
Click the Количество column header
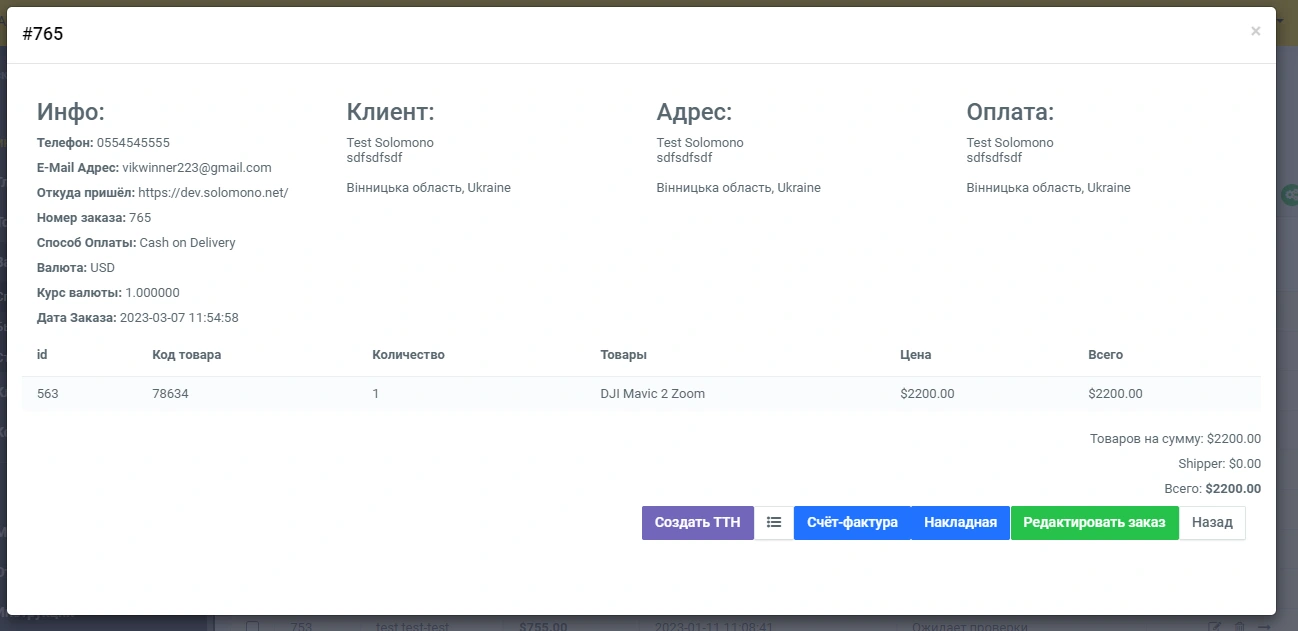(x=408, y=355)
